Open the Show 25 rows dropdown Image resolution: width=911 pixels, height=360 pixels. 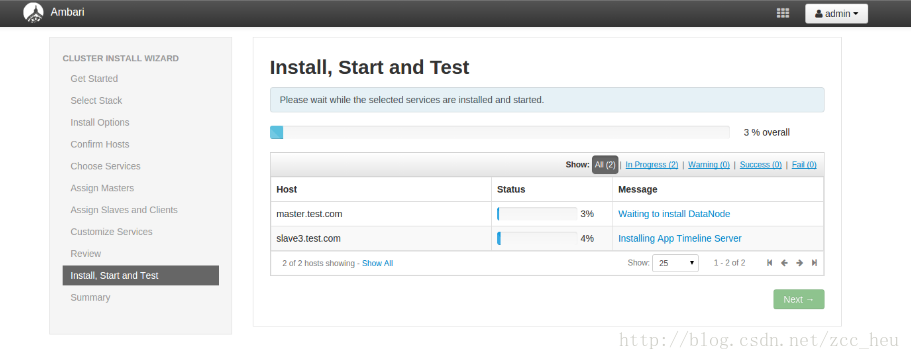675,263
